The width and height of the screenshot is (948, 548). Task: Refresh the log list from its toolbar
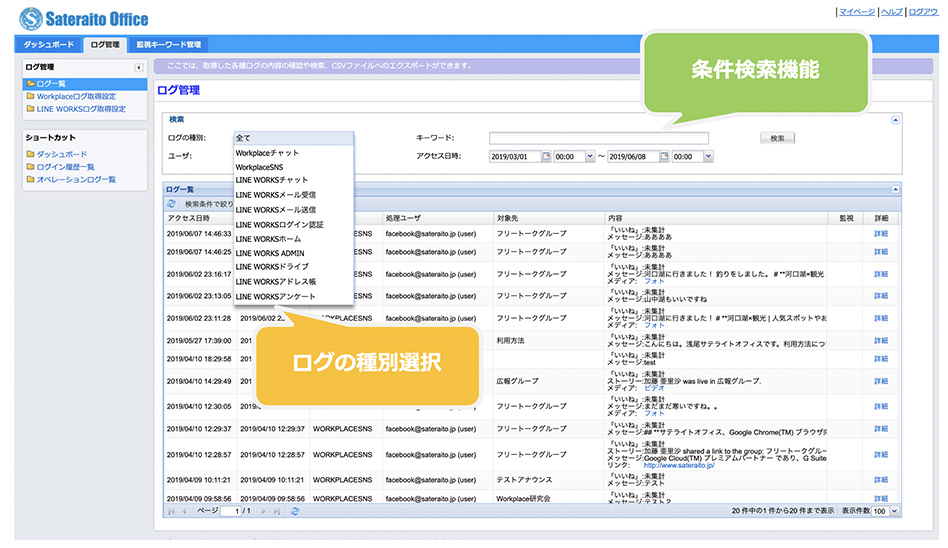coord(172,204)
